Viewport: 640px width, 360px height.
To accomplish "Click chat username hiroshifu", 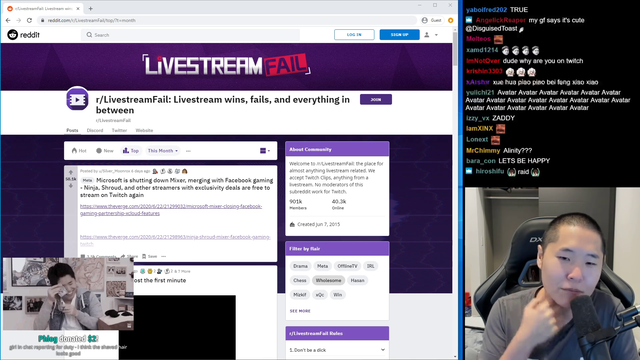I will pos(490,171).
